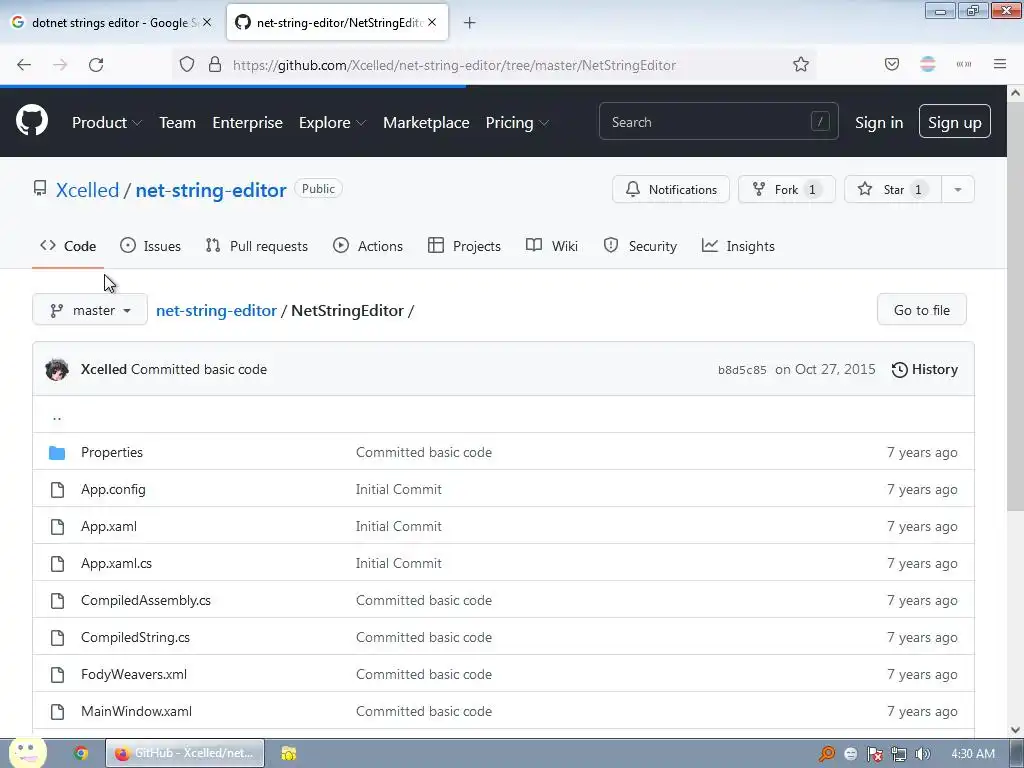Open the Projects tab

tap(464, 246)
